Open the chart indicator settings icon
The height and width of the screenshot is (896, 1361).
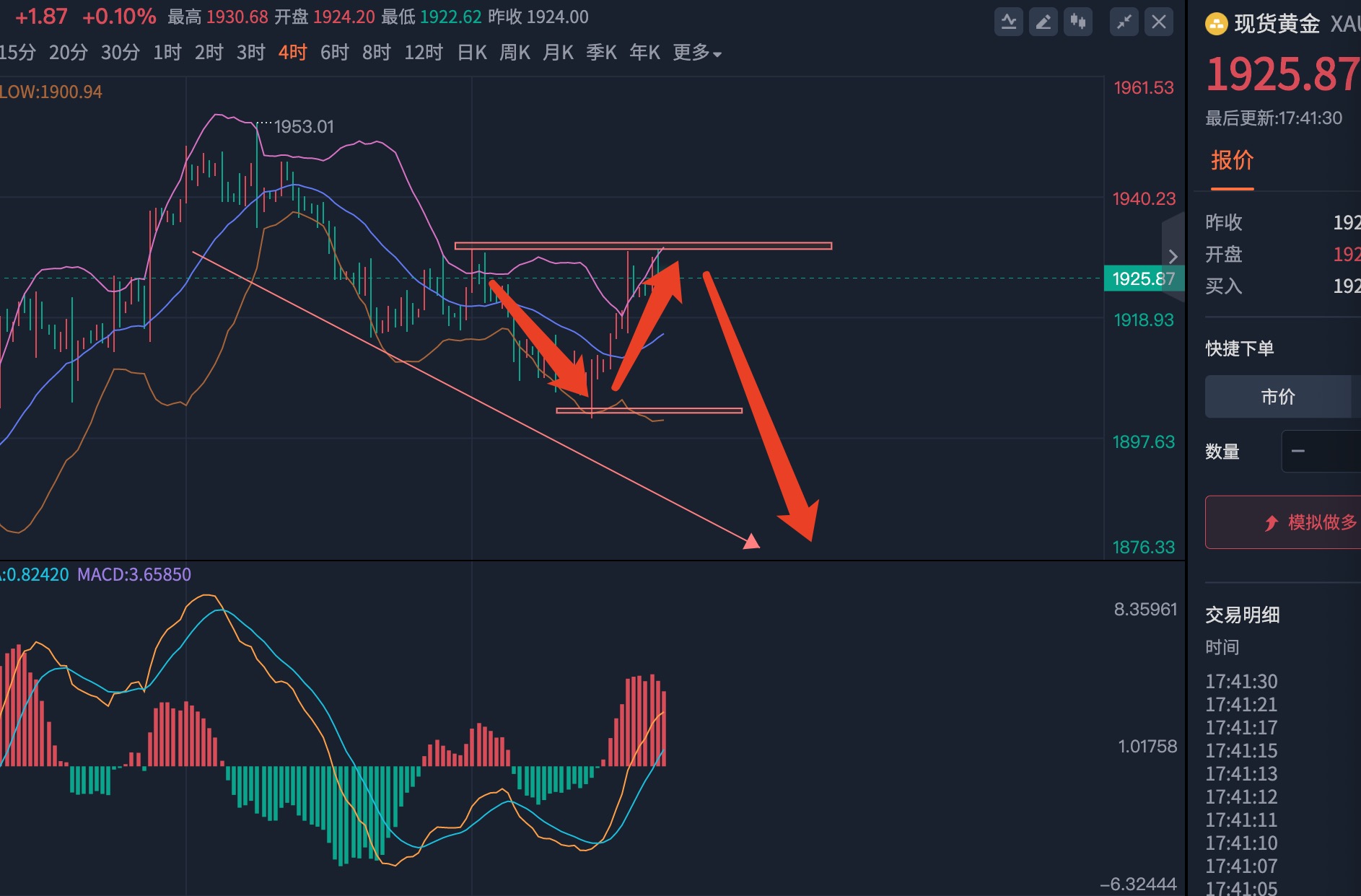[1009, 22]
